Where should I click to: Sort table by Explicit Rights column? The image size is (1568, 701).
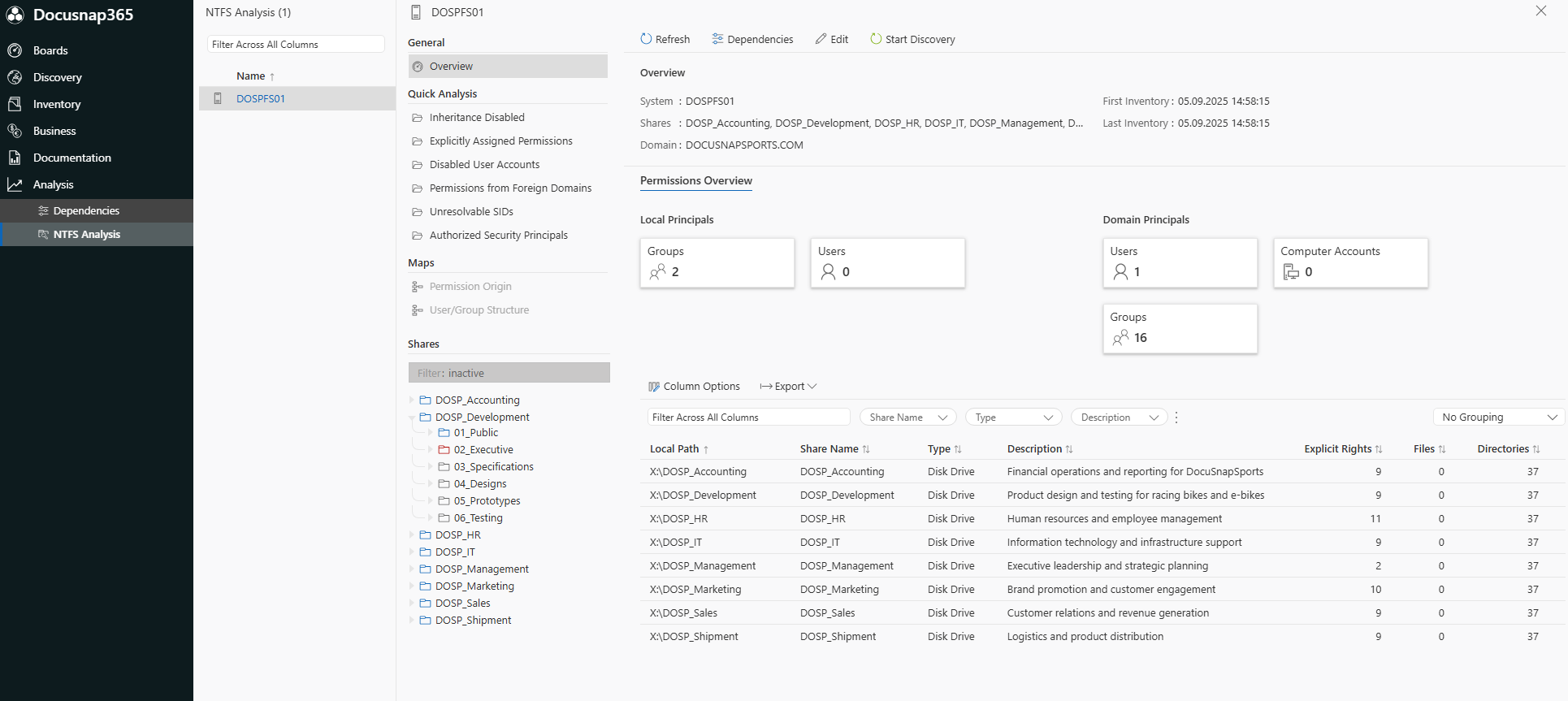click(1337, 449)
